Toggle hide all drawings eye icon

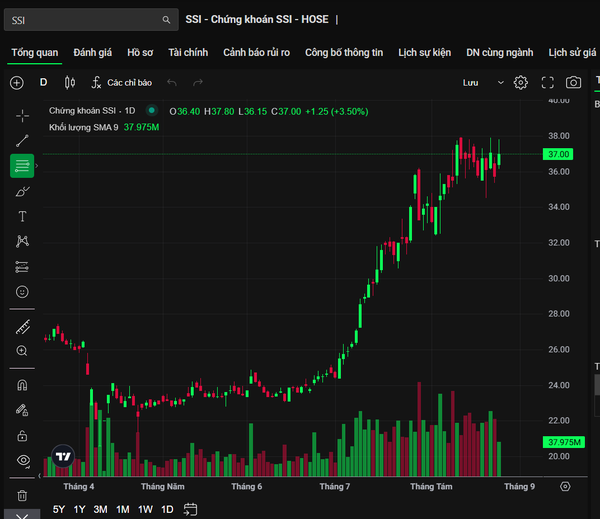coord(23,460)
